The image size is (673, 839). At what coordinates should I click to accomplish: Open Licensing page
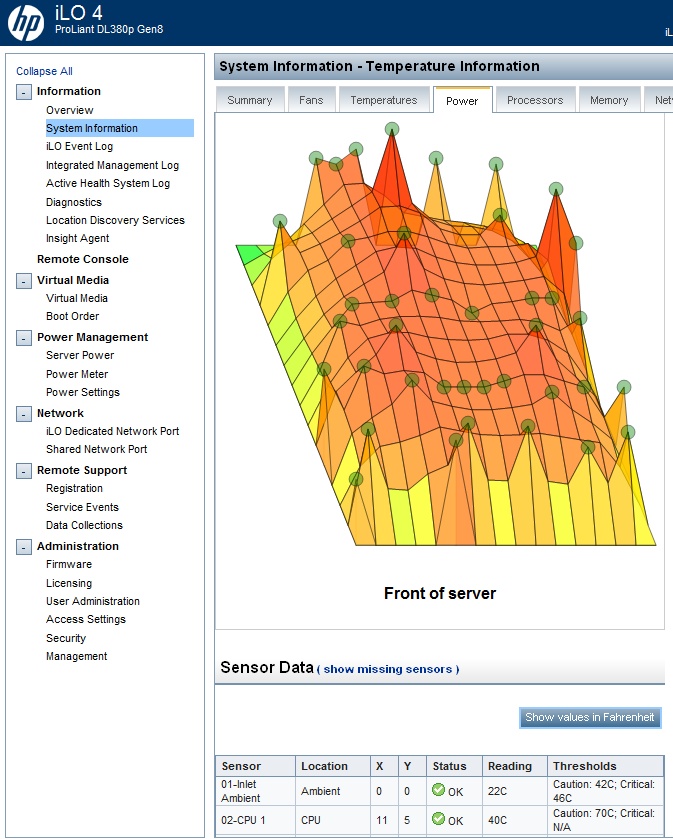(x=69, y=584)
